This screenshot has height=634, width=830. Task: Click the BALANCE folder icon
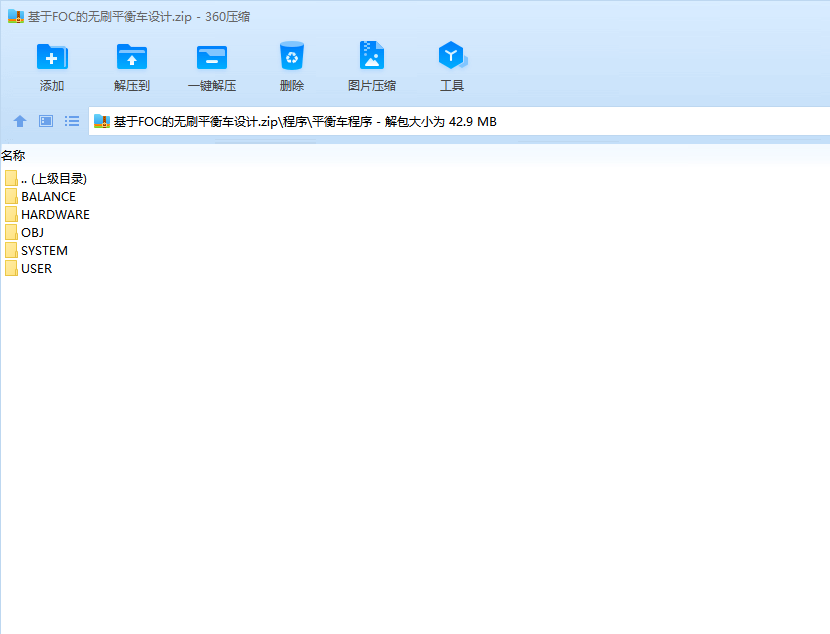(x=11, y=196)
